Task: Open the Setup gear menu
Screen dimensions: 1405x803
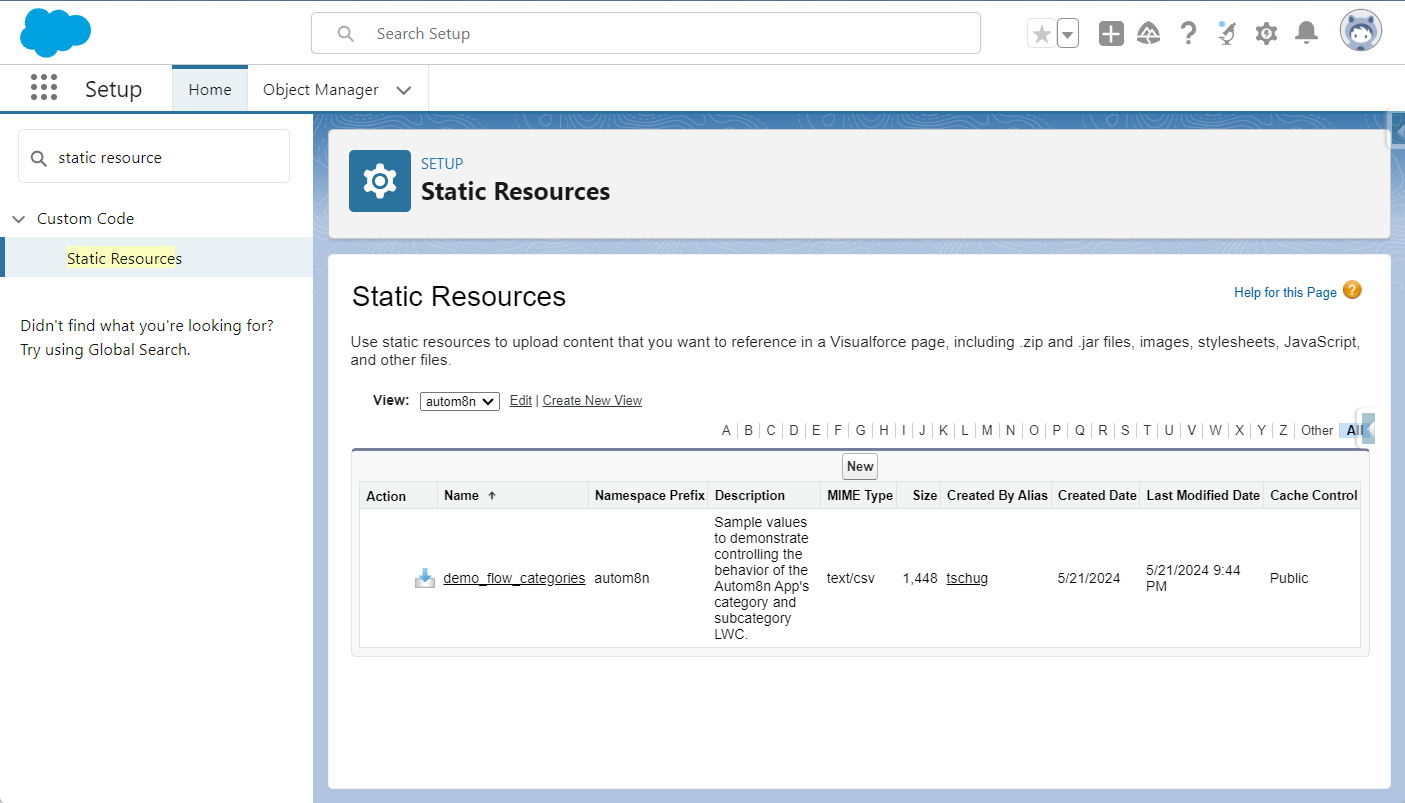Action: click(1266, 34)
